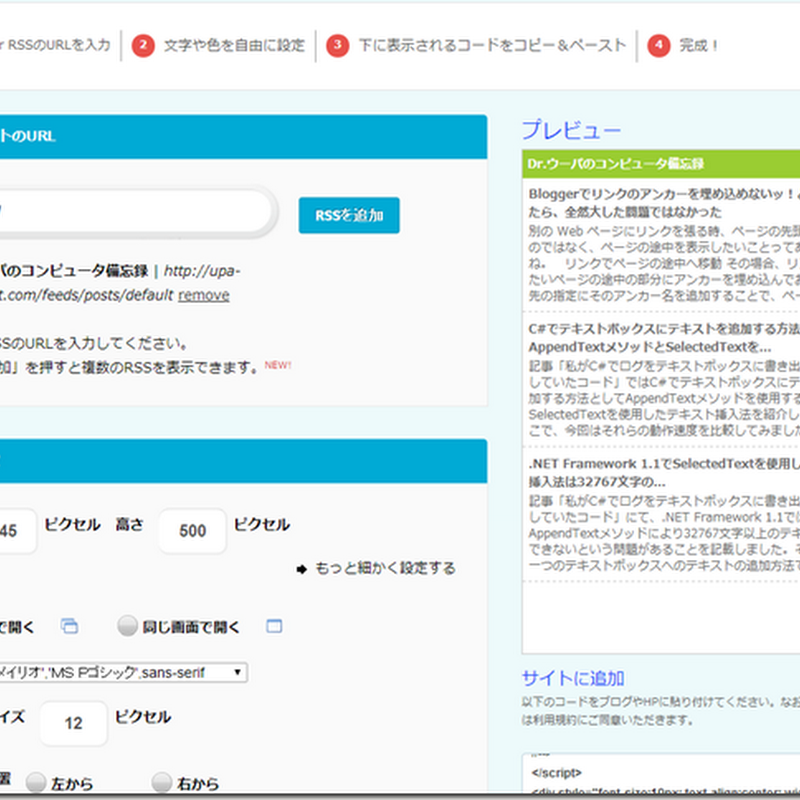This screenshot has height=800, width=800.
Task: Select the 左から radio button
Action: pyautogui.click(x=37, y=782)
